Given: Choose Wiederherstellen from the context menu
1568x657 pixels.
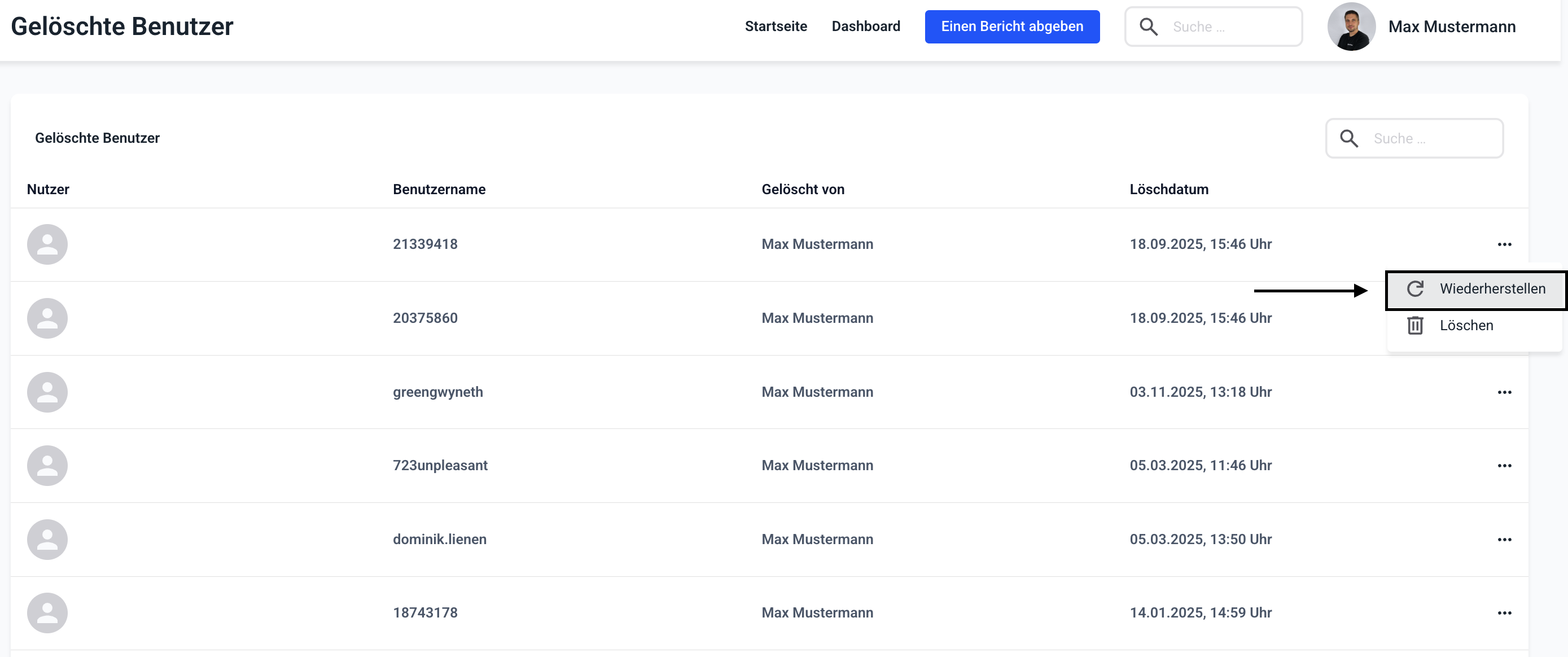Looking at the screenshot, I should point(1492,288).
